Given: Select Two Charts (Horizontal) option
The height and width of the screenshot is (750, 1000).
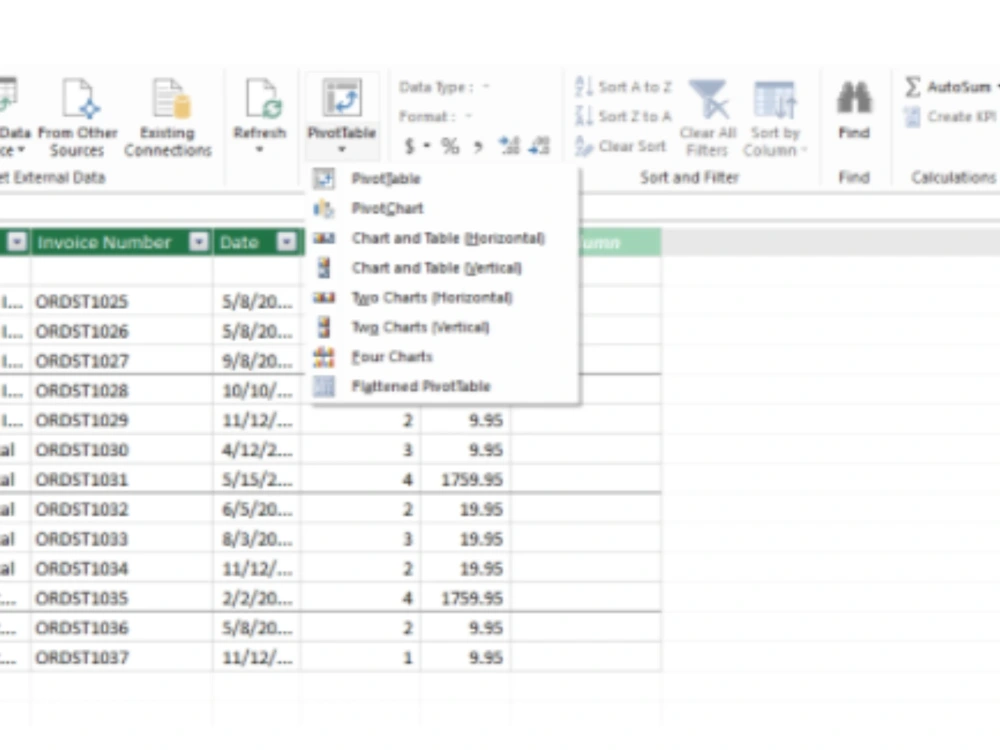Looking at the screenshot, I should pyautogui.click(x=445, y=297).
